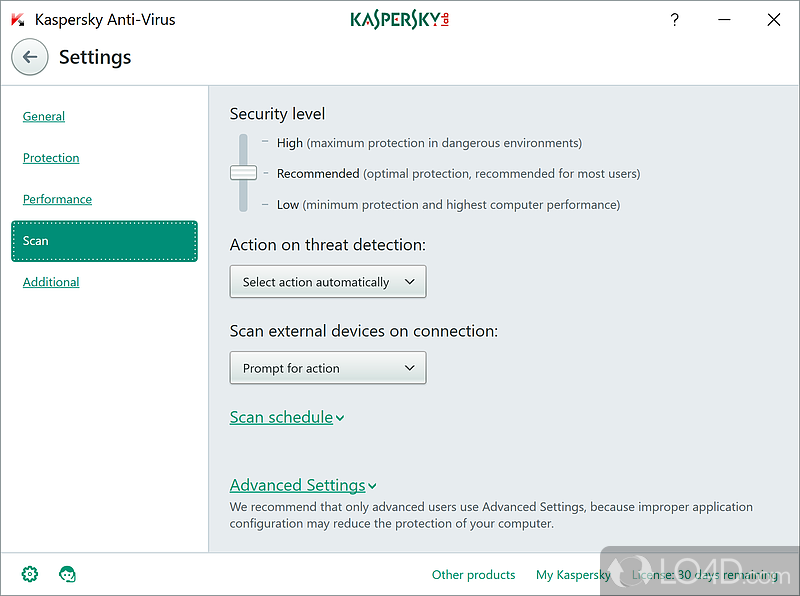The image size is (800, 596).
Task: Click the back arrow button
Action: [x=30, y=57]
